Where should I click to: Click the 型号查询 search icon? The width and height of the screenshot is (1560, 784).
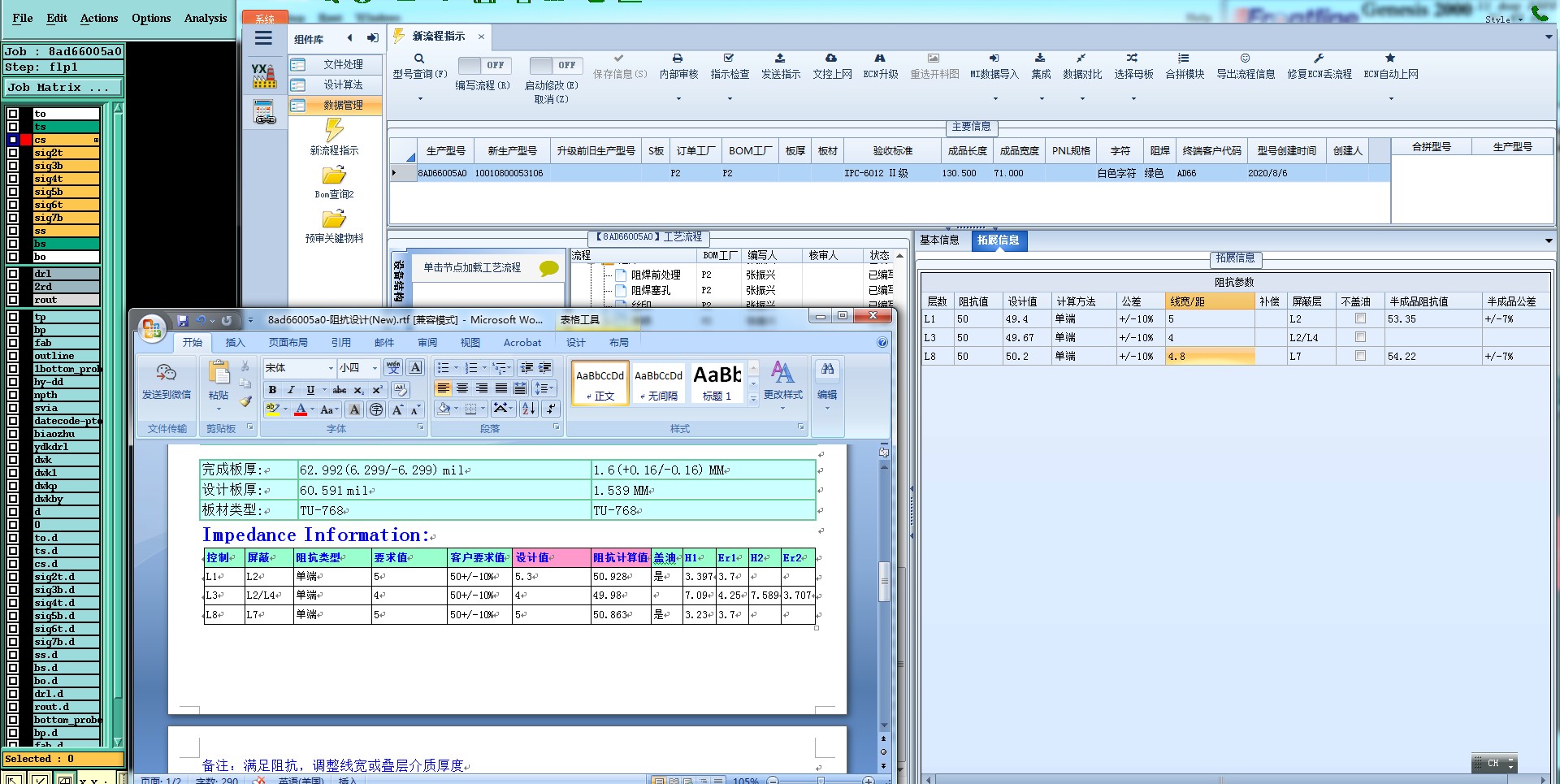click(419, 58)
